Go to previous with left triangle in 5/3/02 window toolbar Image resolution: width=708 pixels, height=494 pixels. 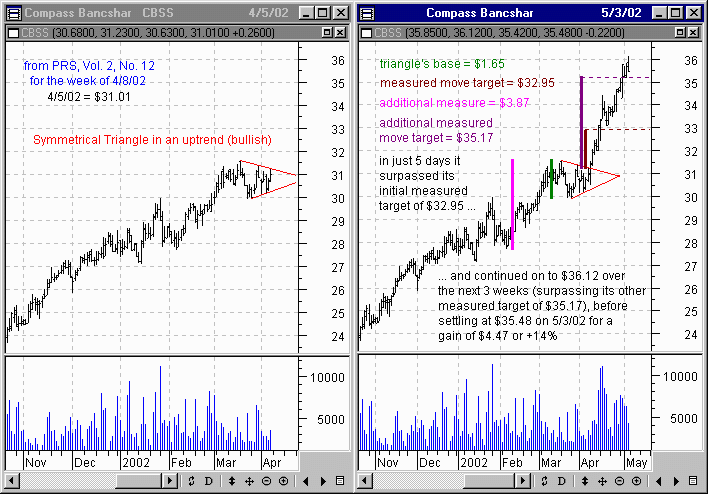(x=659, y=481)
